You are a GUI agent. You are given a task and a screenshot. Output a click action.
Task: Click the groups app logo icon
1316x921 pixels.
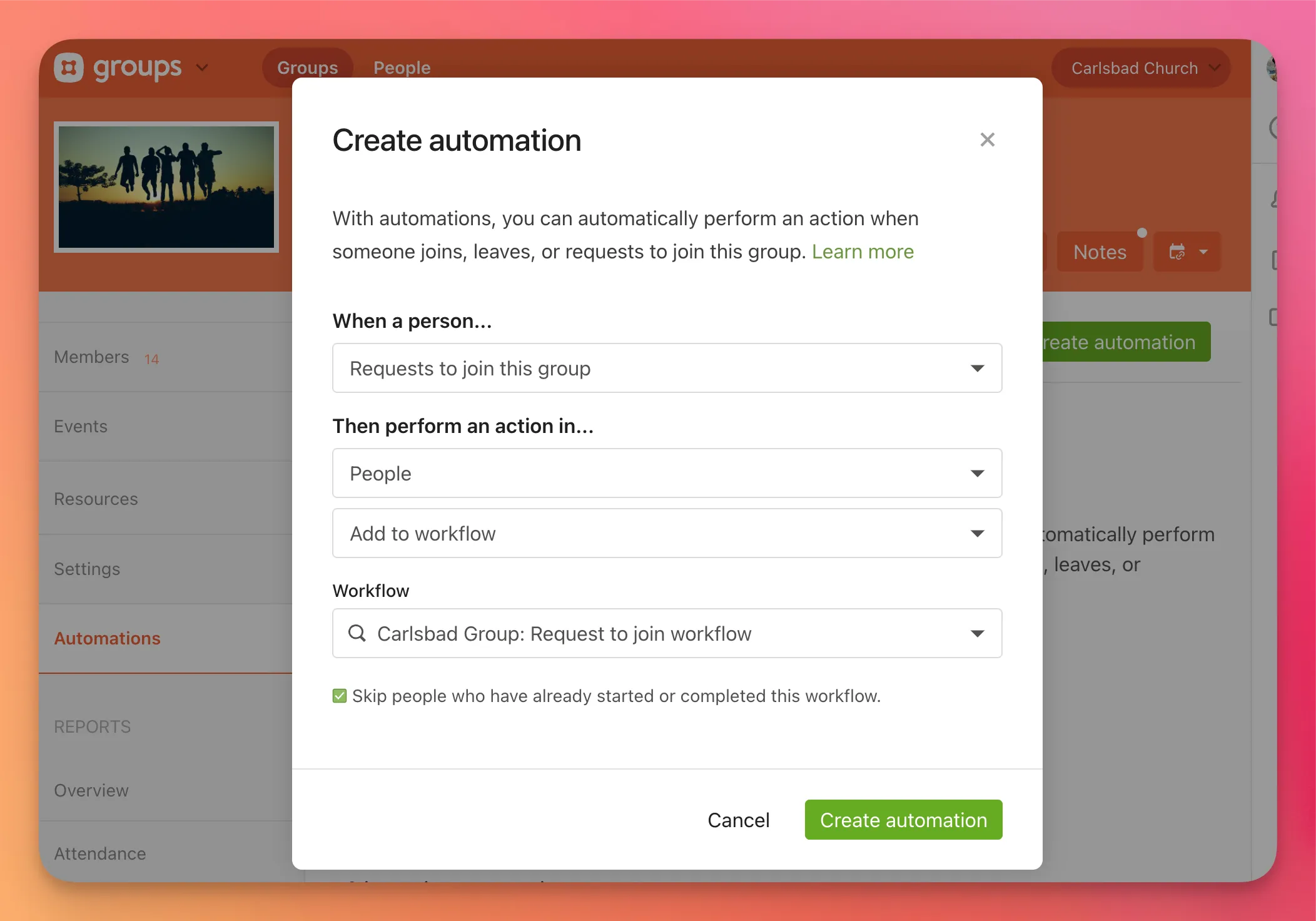pos(69,68)
